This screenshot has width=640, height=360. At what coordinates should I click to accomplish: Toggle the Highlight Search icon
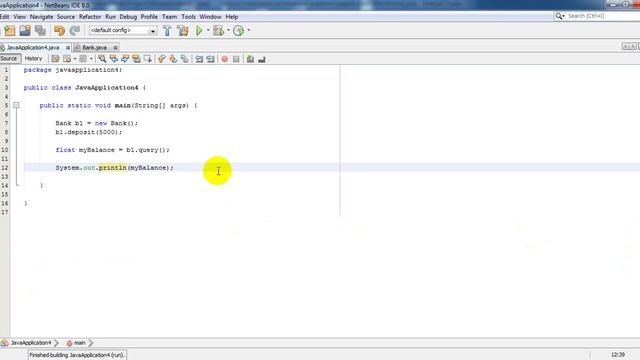136,59
